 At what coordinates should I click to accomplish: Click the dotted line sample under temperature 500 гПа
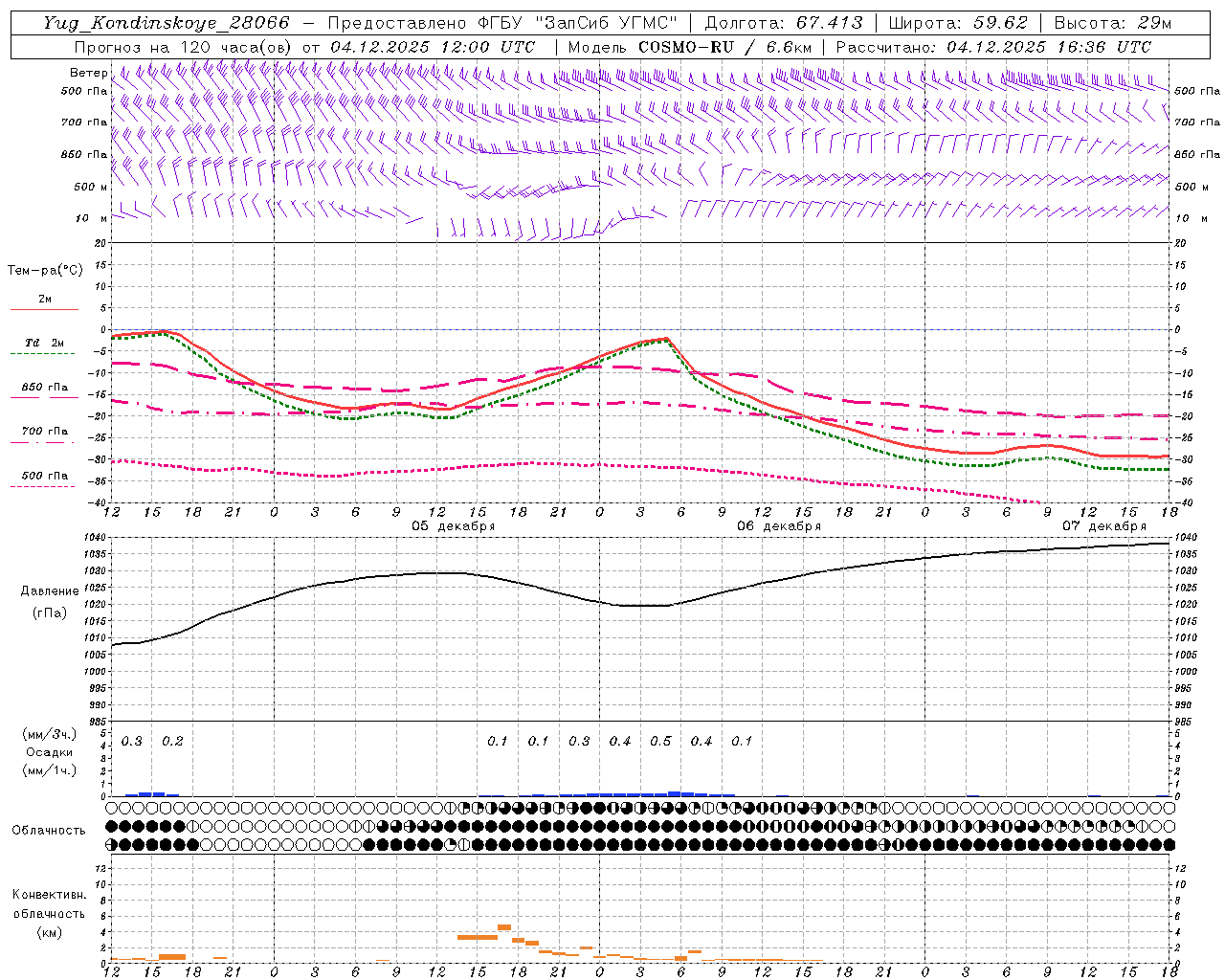[x=43, y=486]
